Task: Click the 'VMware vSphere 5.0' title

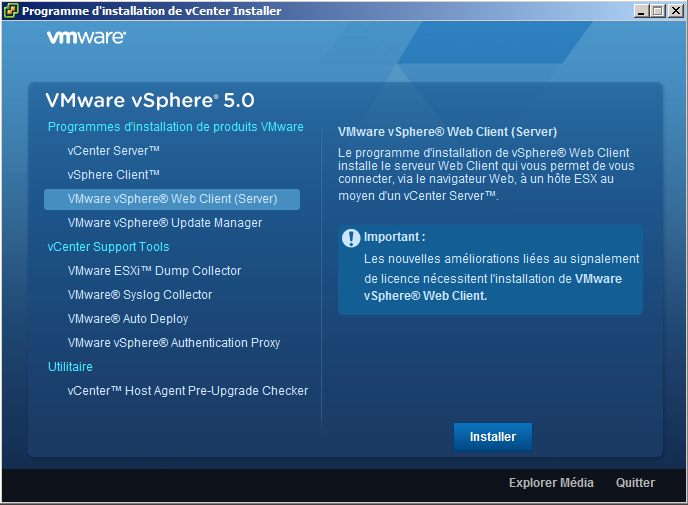Action: point(150,100)
